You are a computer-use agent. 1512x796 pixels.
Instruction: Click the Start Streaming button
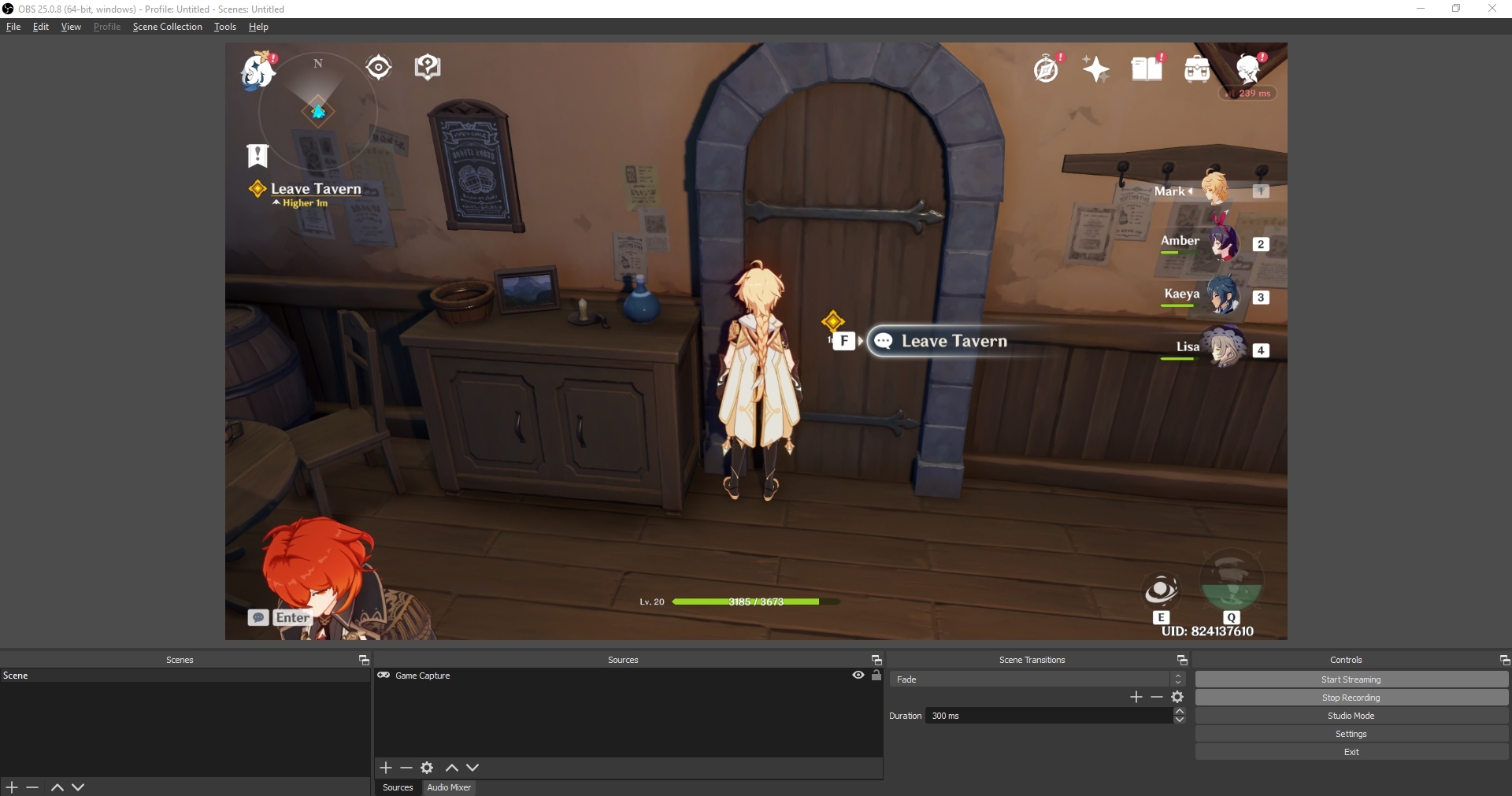click(1351, 679)
